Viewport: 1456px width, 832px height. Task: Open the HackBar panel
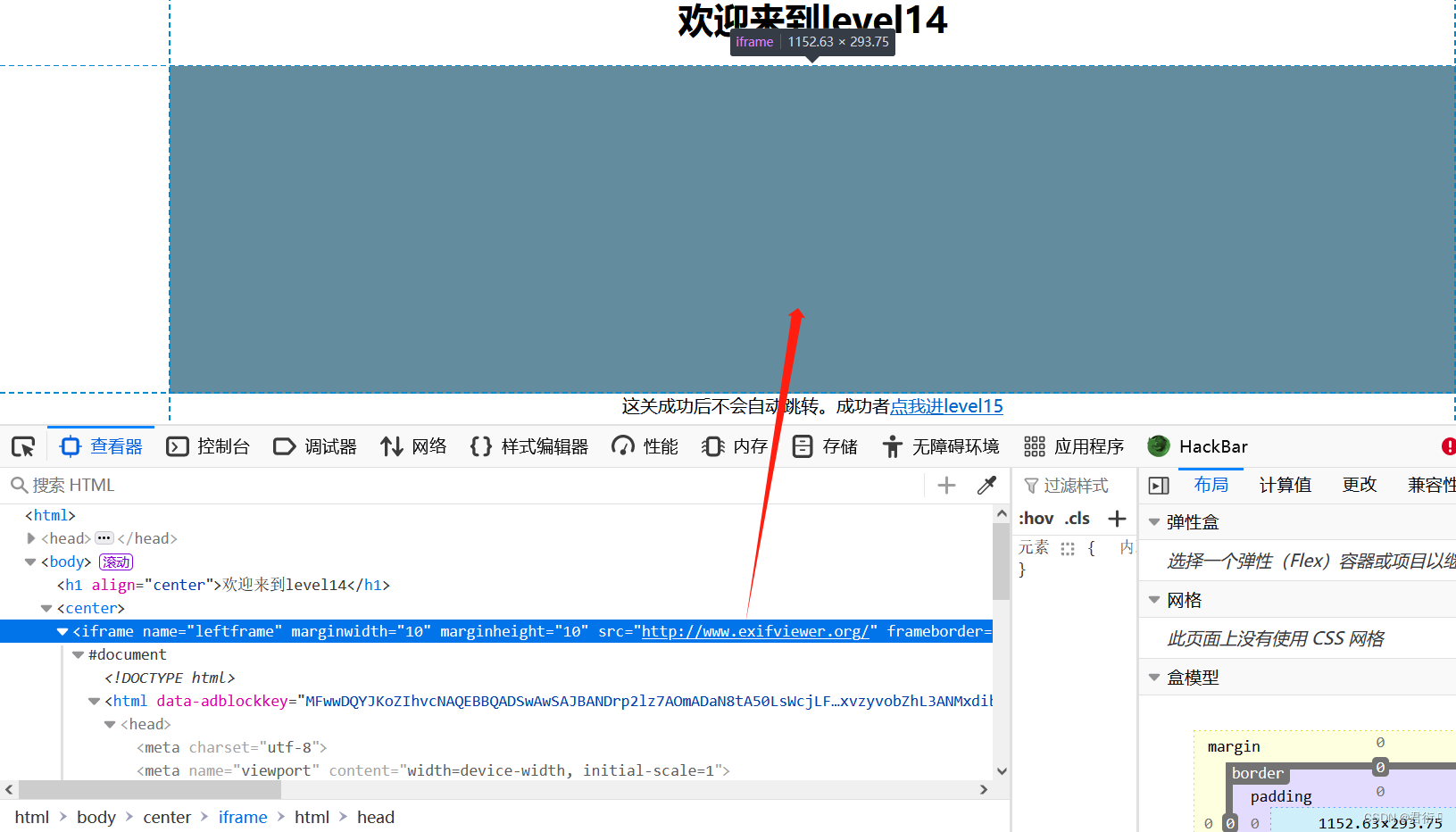pyautogui.click(x=1198, y=446)
